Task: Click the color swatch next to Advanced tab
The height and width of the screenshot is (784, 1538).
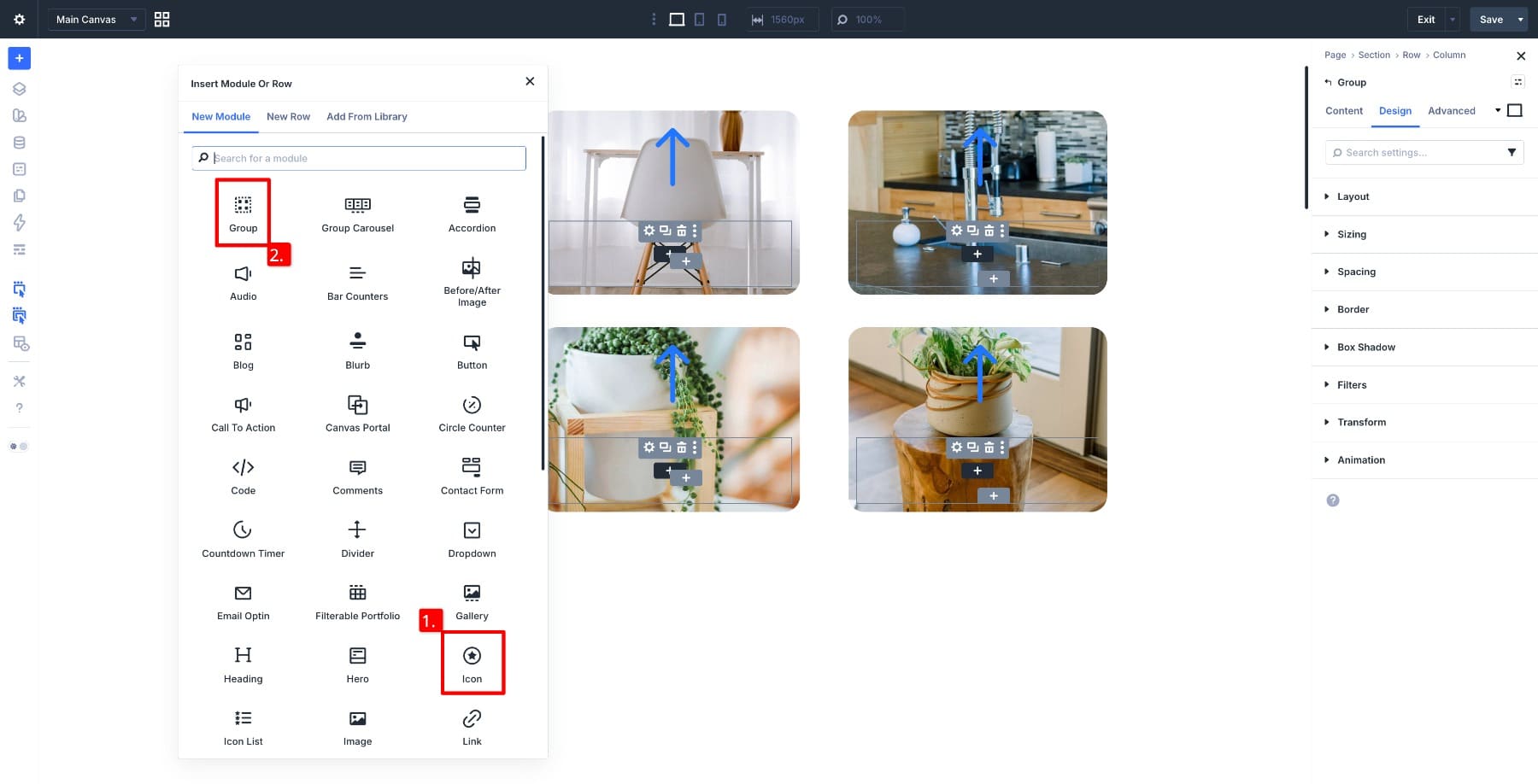Action: point(1516,110)
